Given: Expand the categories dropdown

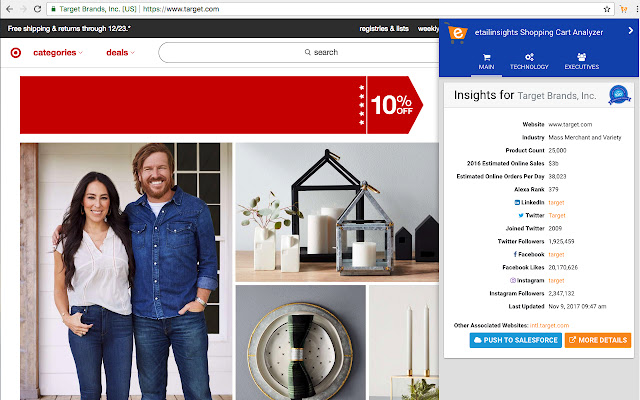Looking at the screenshot, I should [58, 53].
